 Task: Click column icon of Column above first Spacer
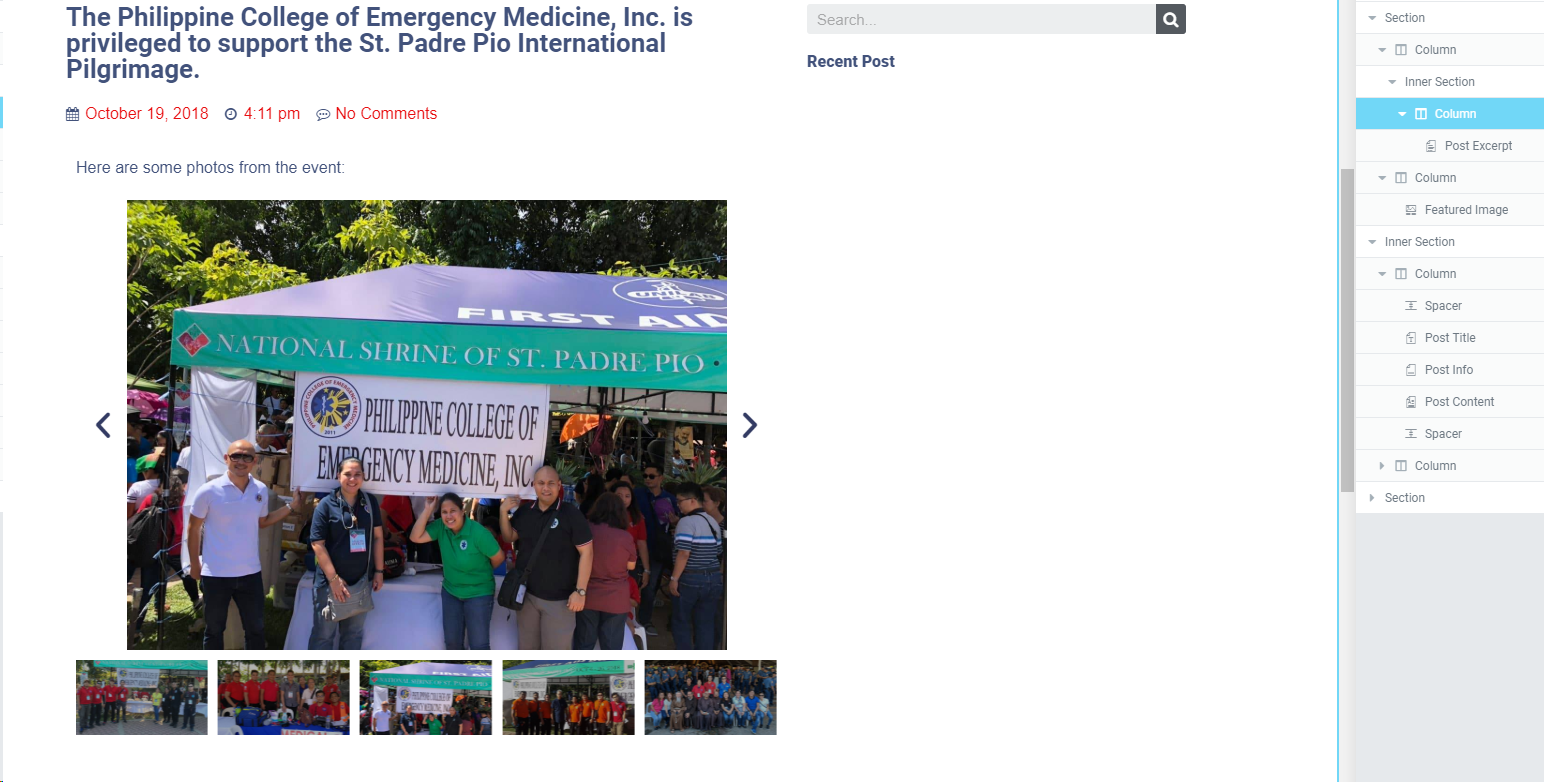(1401, 274)
